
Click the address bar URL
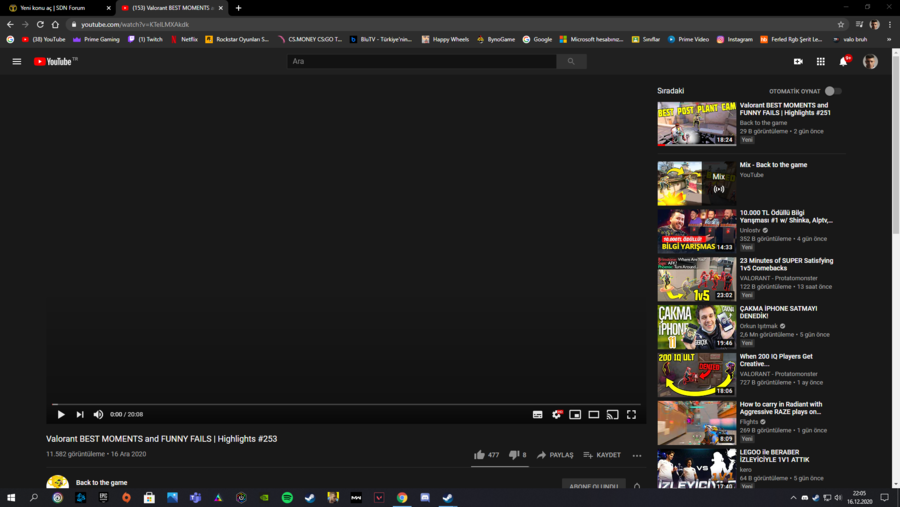(134, 25)
